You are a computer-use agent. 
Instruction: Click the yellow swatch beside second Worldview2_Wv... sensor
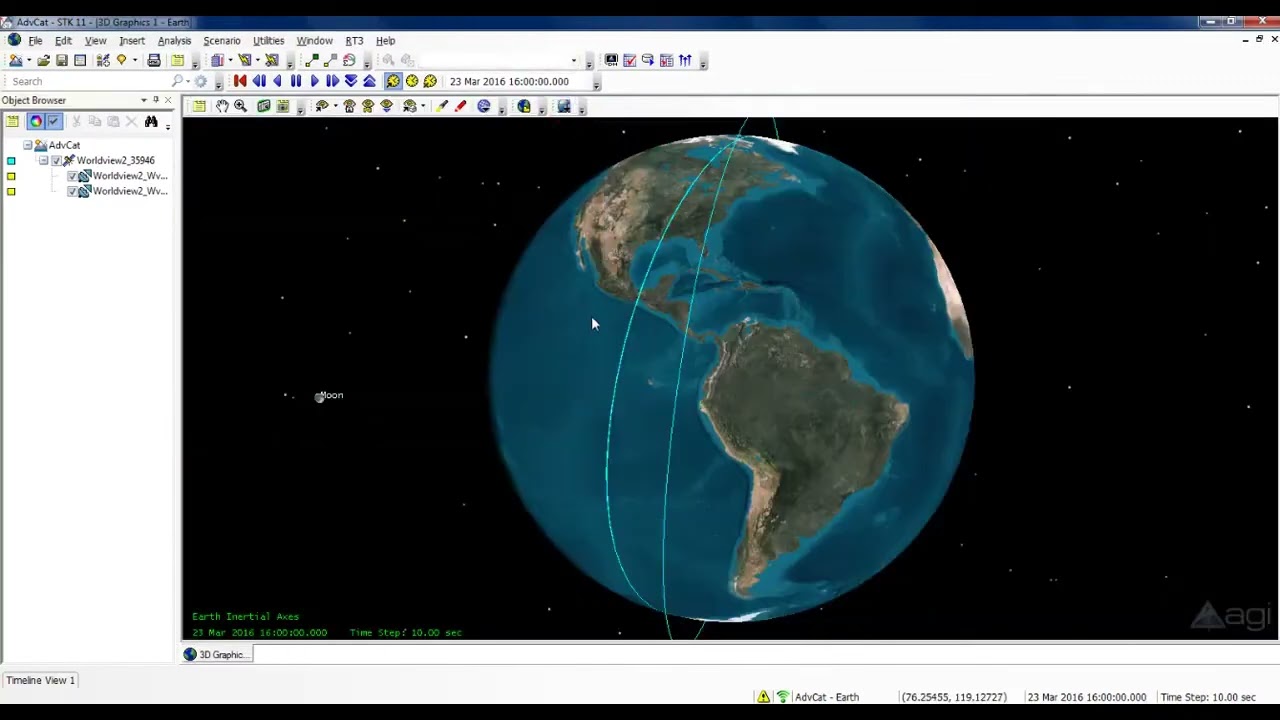pyautogui.click(x=11, y=191)
